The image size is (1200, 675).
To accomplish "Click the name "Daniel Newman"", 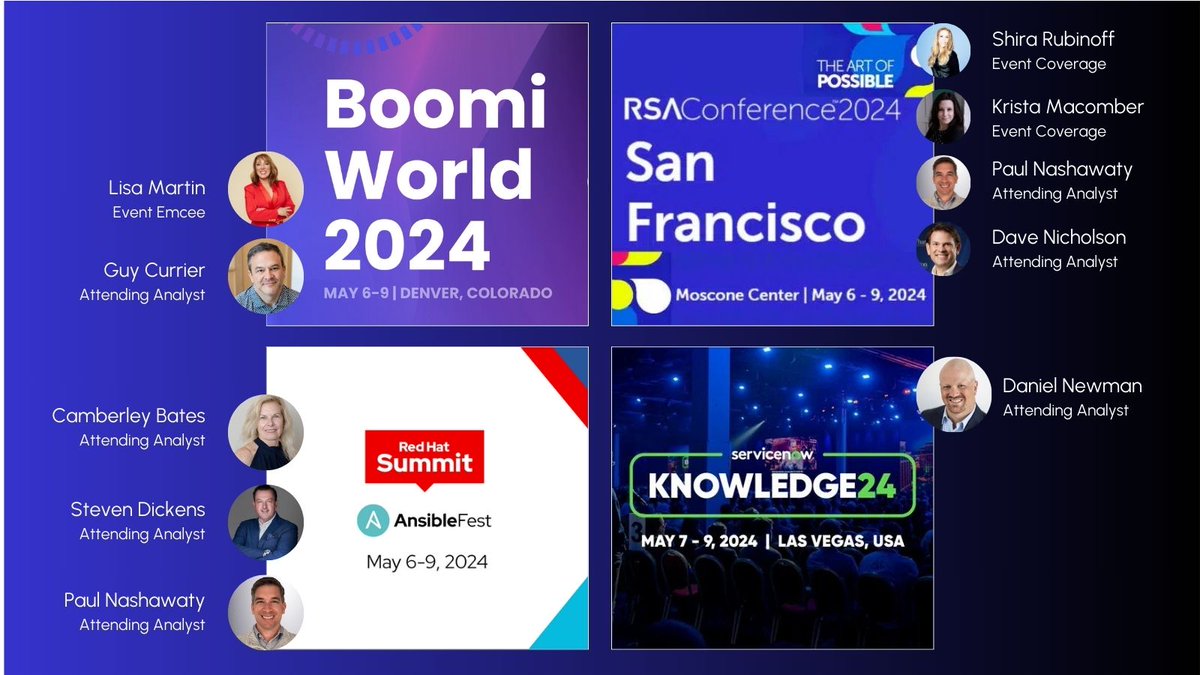I will click(1072, 385).
